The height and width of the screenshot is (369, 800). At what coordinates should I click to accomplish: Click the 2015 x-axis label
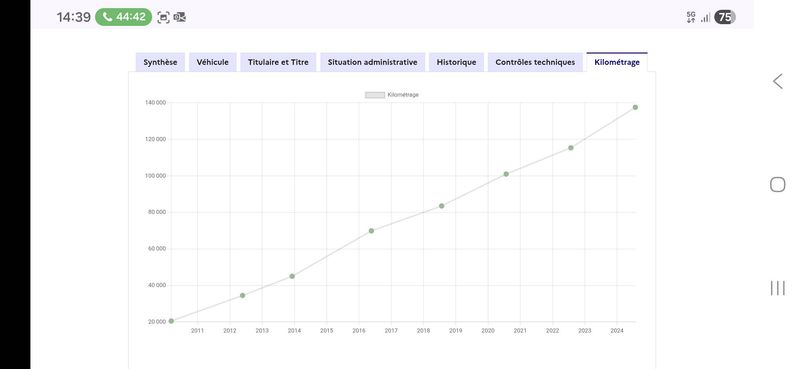point(327,331)
